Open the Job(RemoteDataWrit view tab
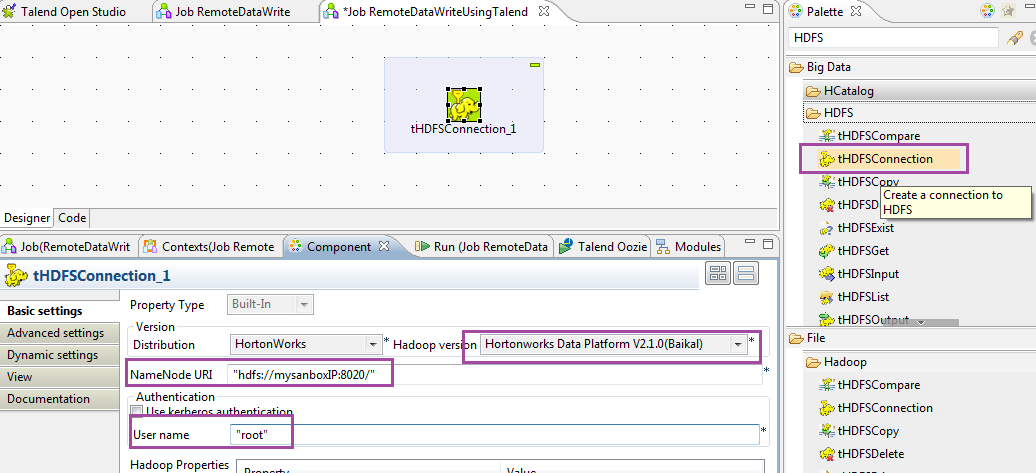This screenshot has width=1036, height=473. [x=67, y=246]
